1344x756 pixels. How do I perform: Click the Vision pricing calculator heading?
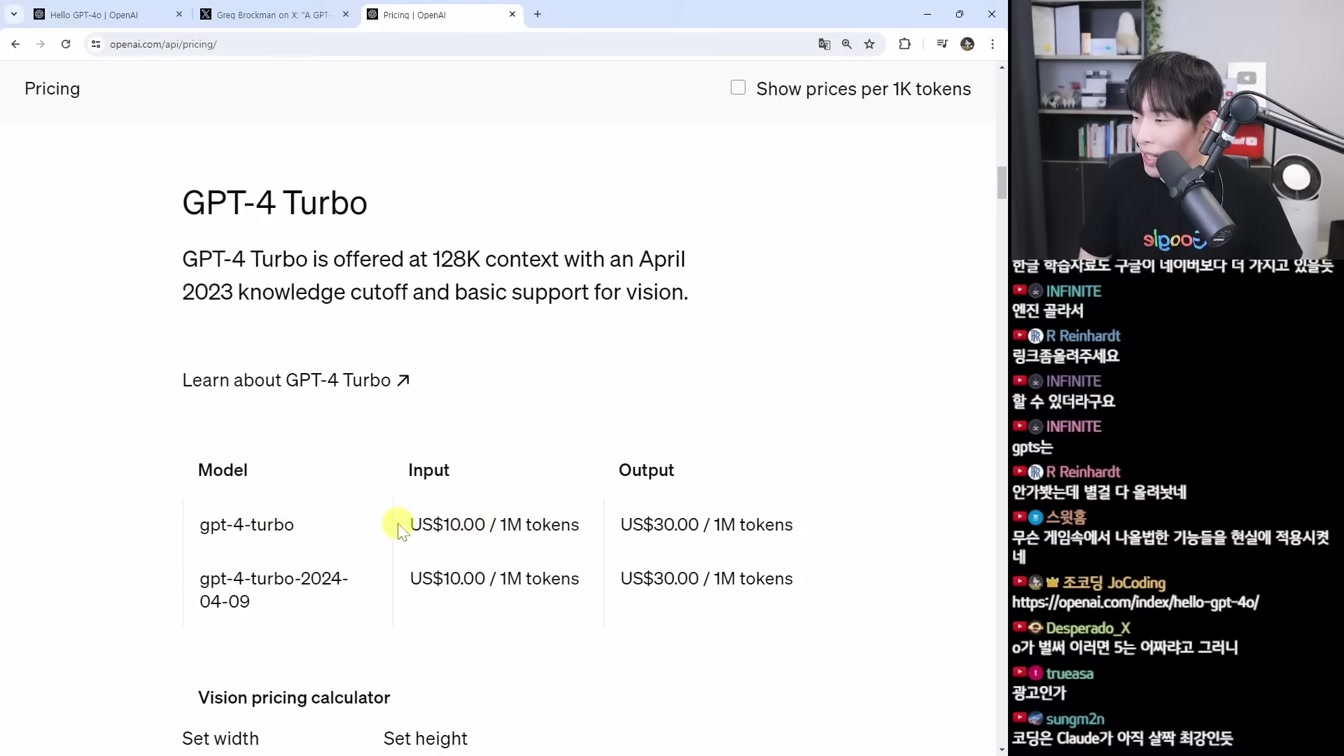point(294,698)
